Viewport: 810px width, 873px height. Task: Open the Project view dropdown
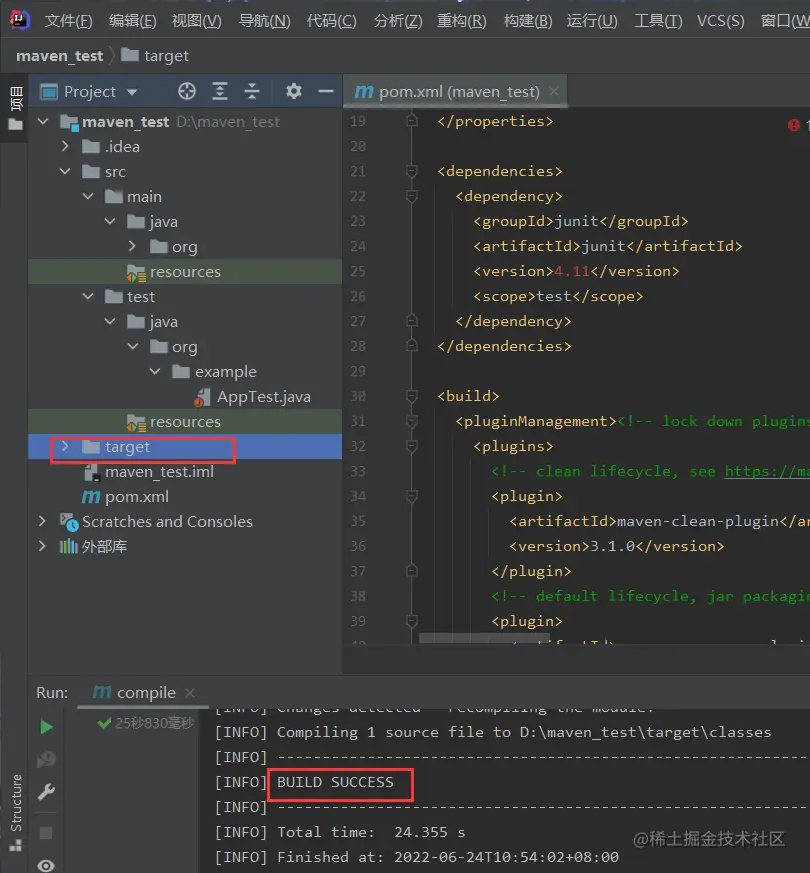(132, 92)
